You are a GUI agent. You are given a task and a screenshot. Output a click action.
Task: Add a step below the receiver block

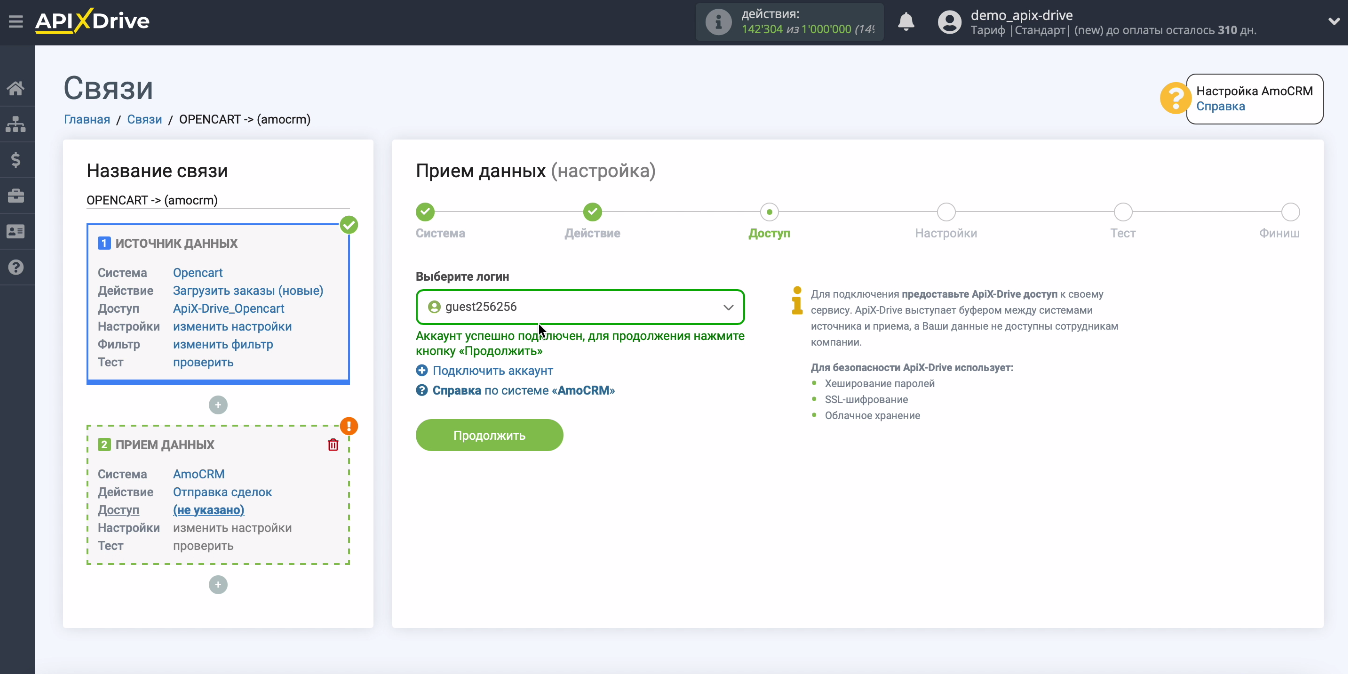(218, 585)
